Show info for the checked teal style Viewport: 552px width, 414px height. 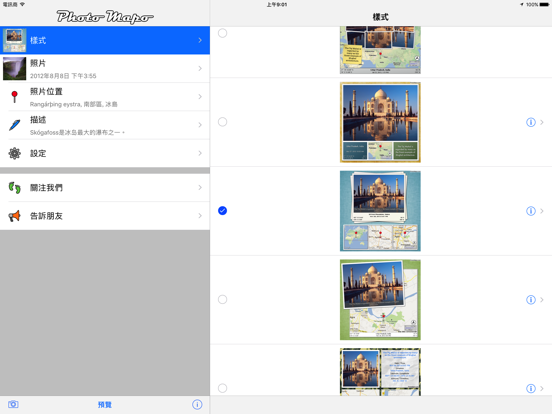(x=531, y=211)
